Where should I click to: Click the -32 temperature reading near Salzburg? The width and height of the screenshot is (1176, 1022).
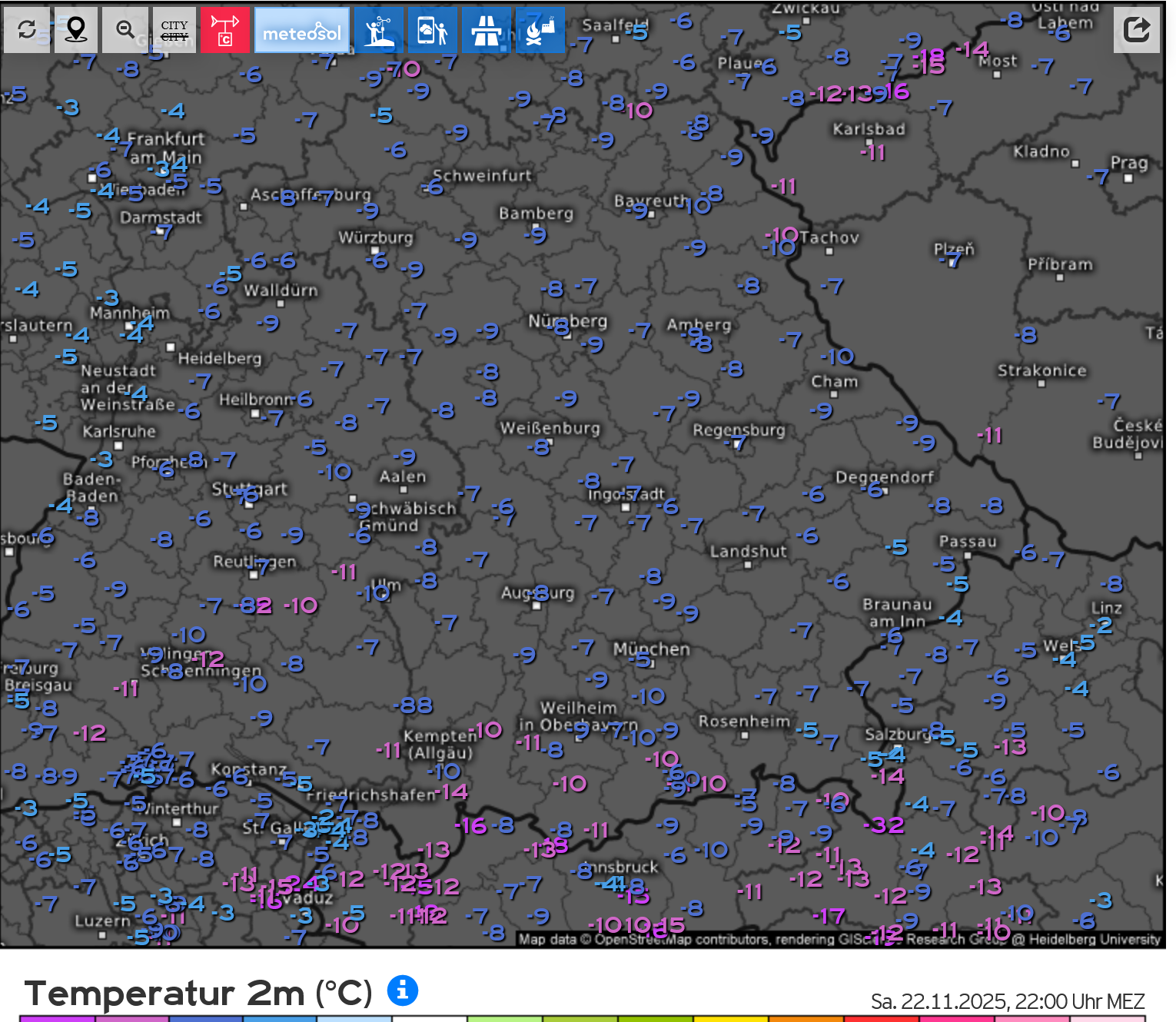click(x=884, y=825)
